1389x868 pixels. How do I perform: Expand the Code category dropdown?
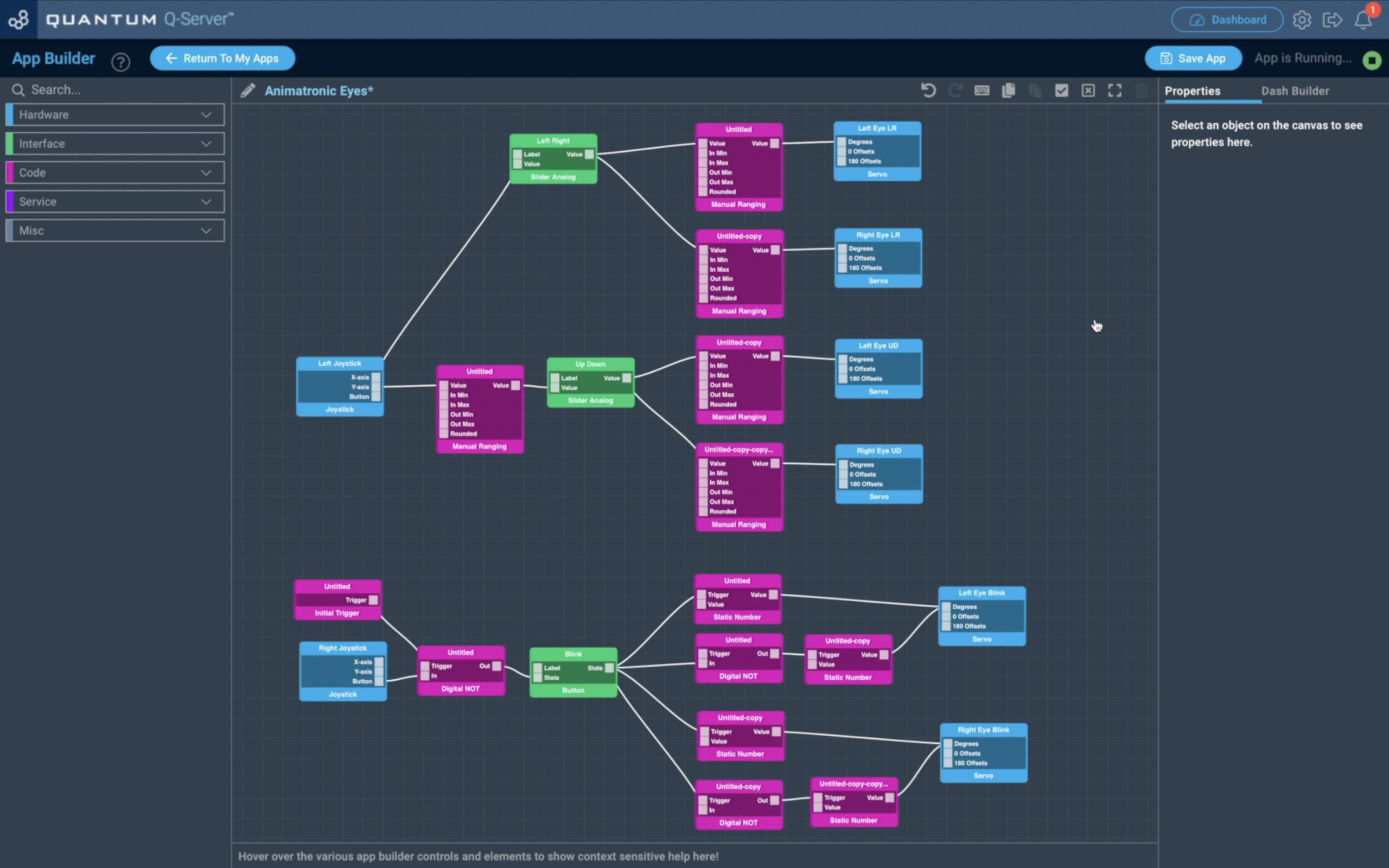[115, 173]
